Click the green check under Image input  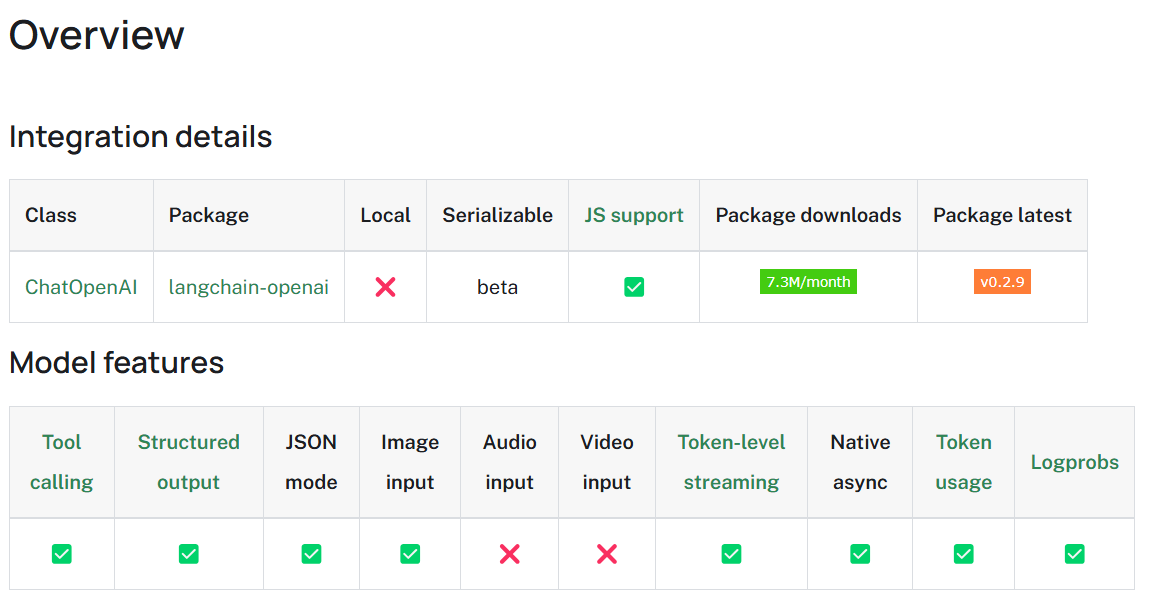coord(410,553)
